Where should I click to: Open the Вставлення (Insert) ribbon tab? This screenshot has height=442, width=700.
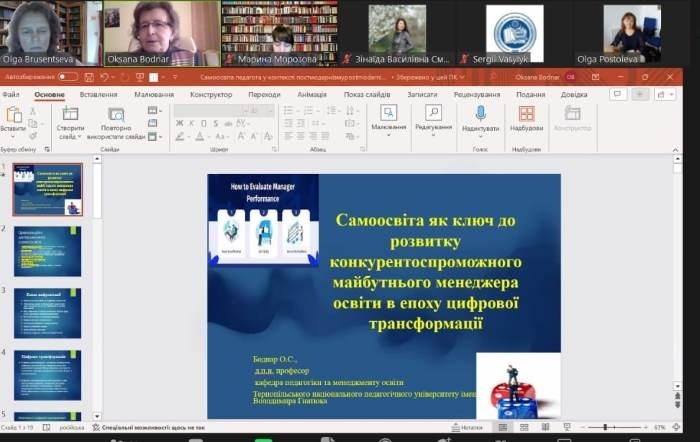98,95
